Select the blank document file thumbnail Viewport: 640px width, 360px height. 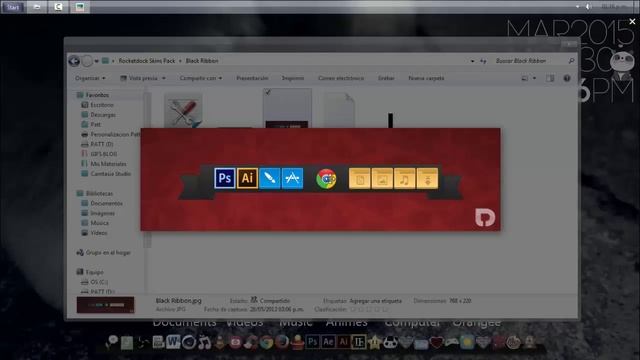(339, 111)
